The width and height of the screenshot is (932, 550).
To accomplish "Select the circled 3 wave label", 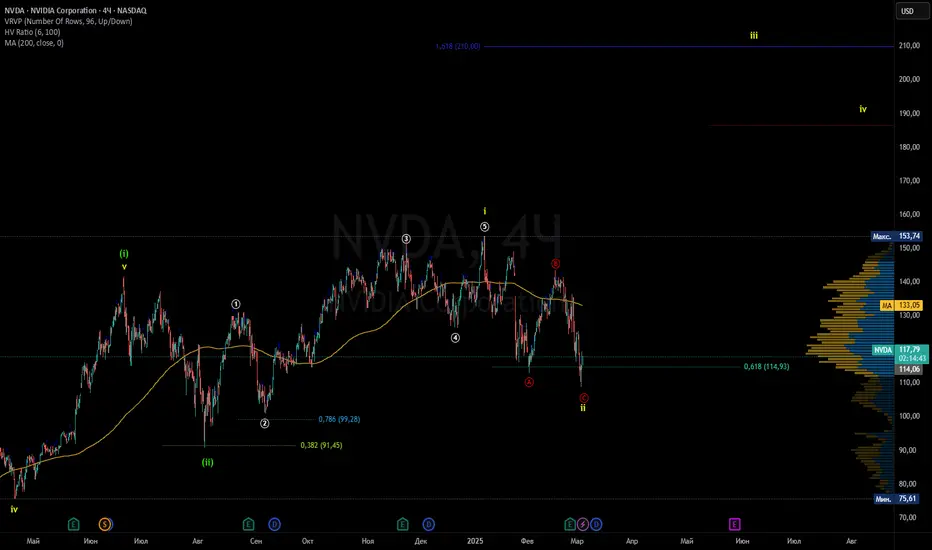I will point(406,238).
